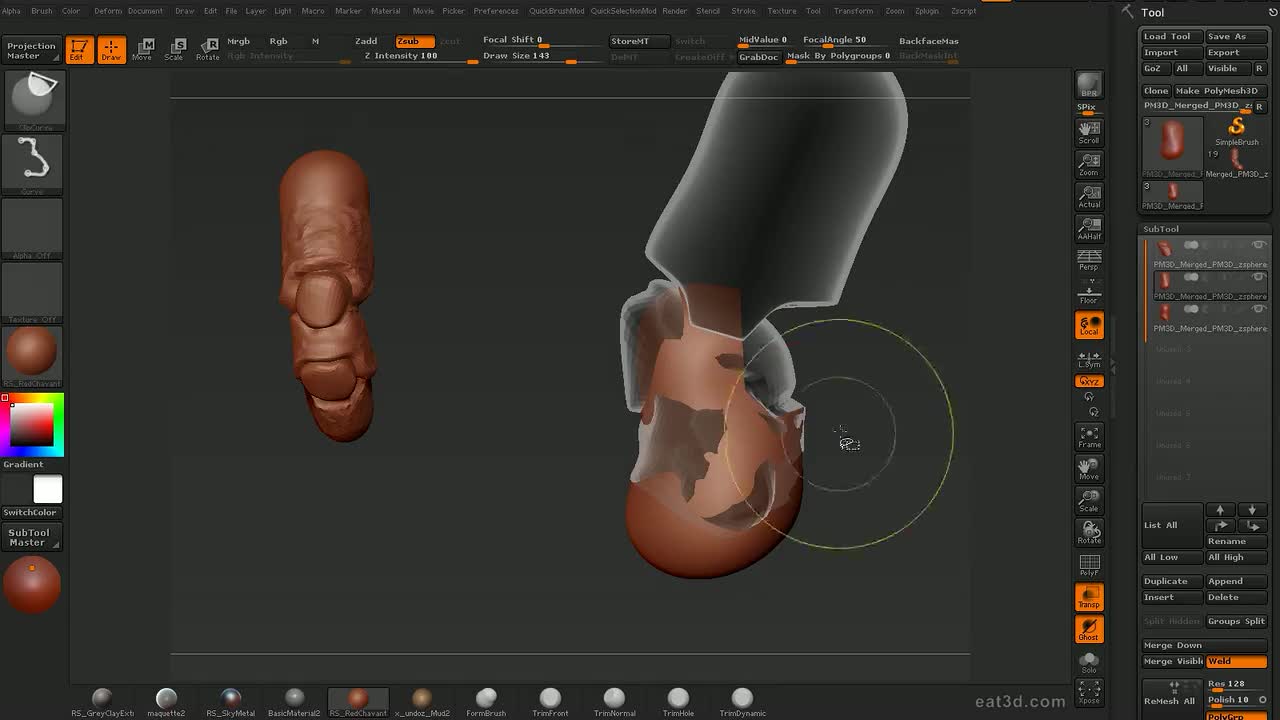Click the SwitchColor button
The height and width of the screenshot is (720, 1280).
(30, 512)
